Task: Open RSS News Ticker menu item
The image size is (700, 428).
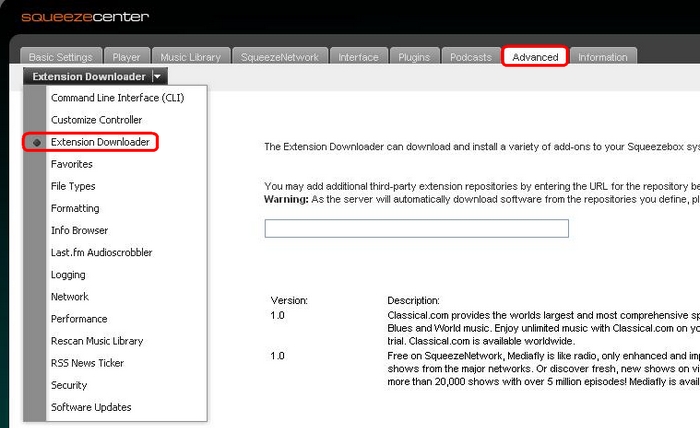Action: pos(87,363)
